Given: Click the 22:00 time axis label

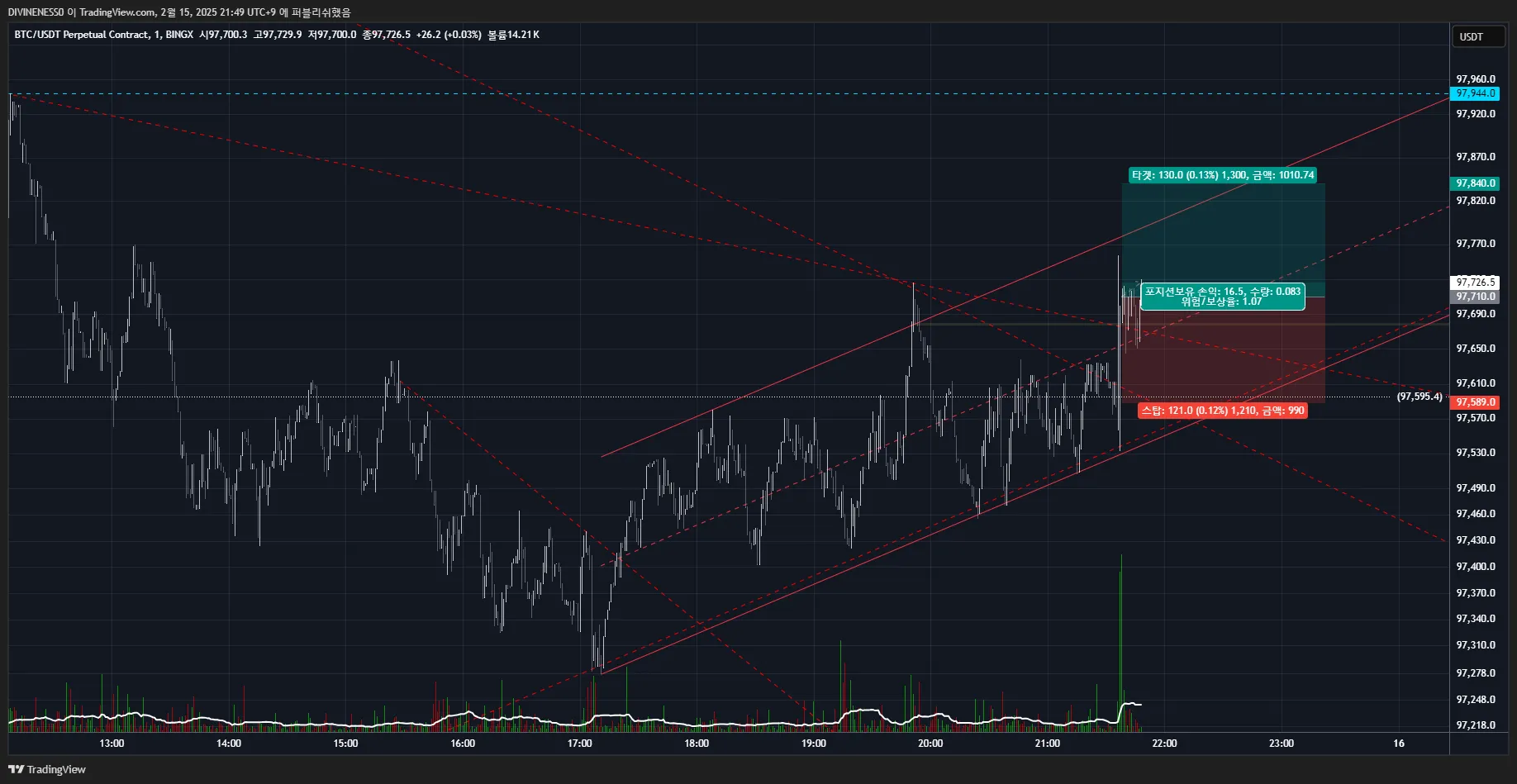Looking at the screenshot, I should pyautogui.click(x=1164, y=744).
